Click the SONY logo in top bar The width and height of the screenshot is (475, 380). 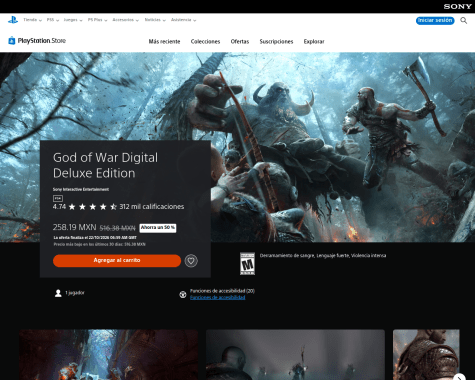[457, 6]
